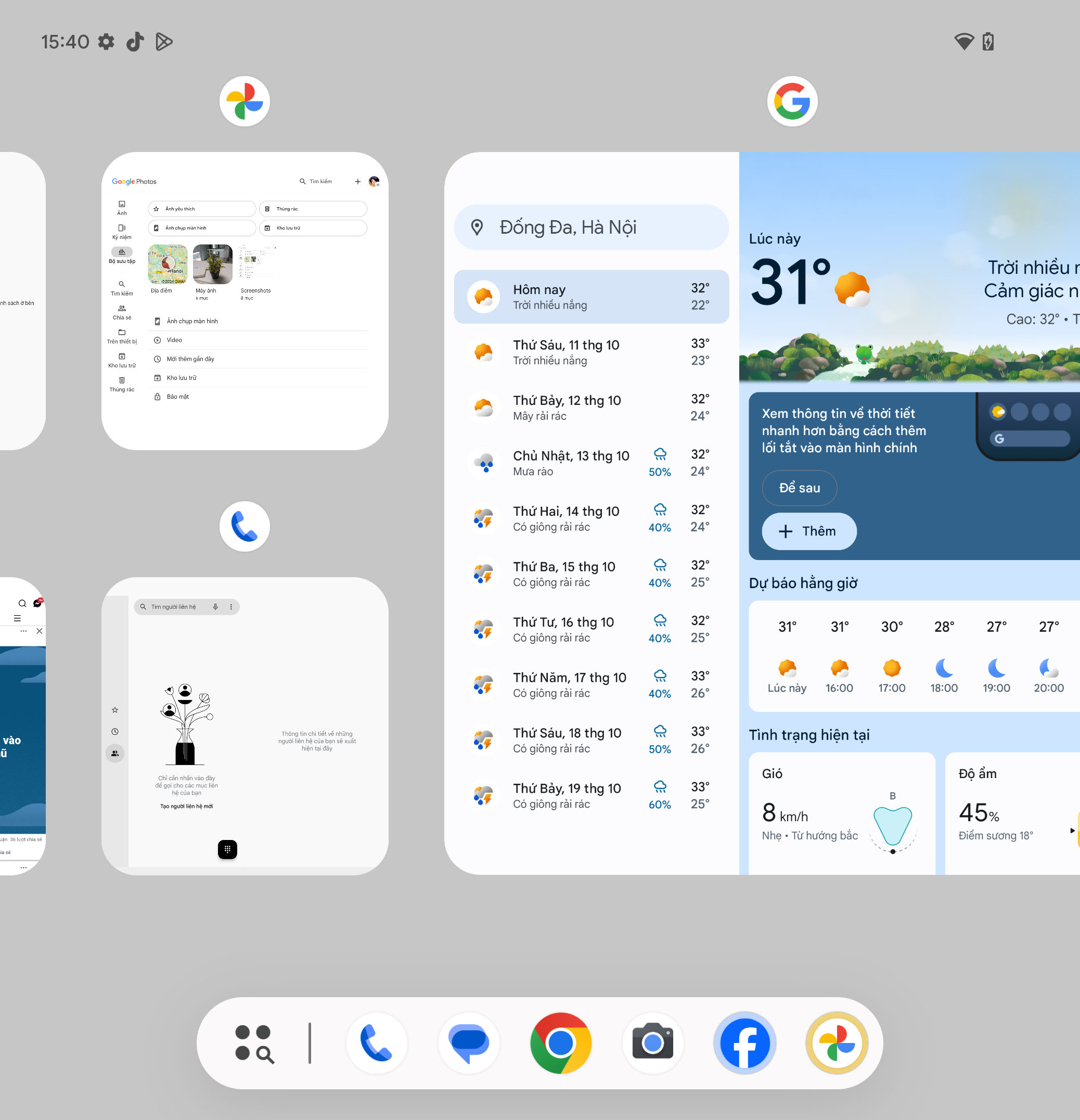The width and height of the screenshot is (1080, 1120).
Task: Select the Chủ Nhật, 13 thg 10 forecast row
Action: [x=591, y=463]
